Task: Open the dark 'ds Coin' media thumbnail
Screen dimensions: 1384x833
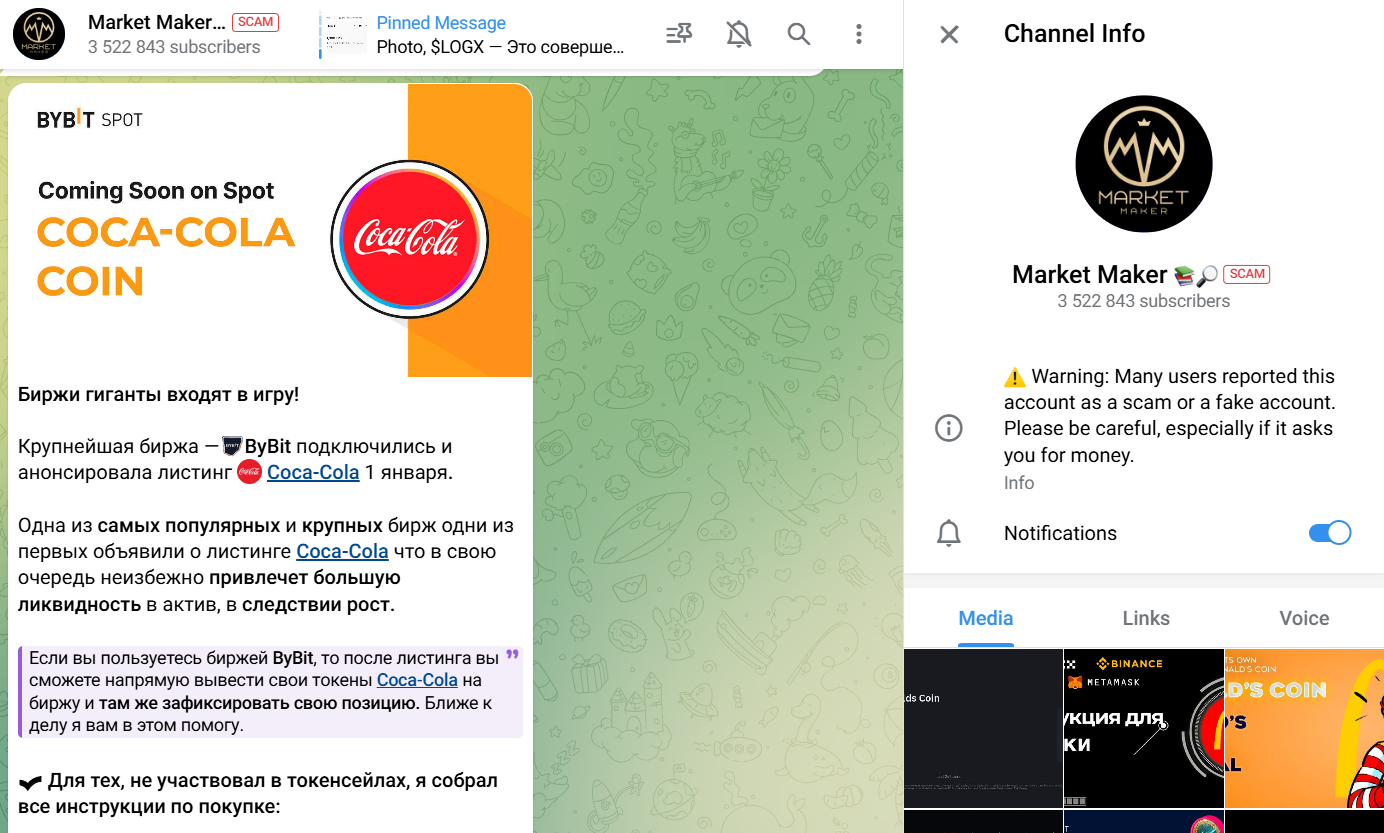Action: [983, 728]
